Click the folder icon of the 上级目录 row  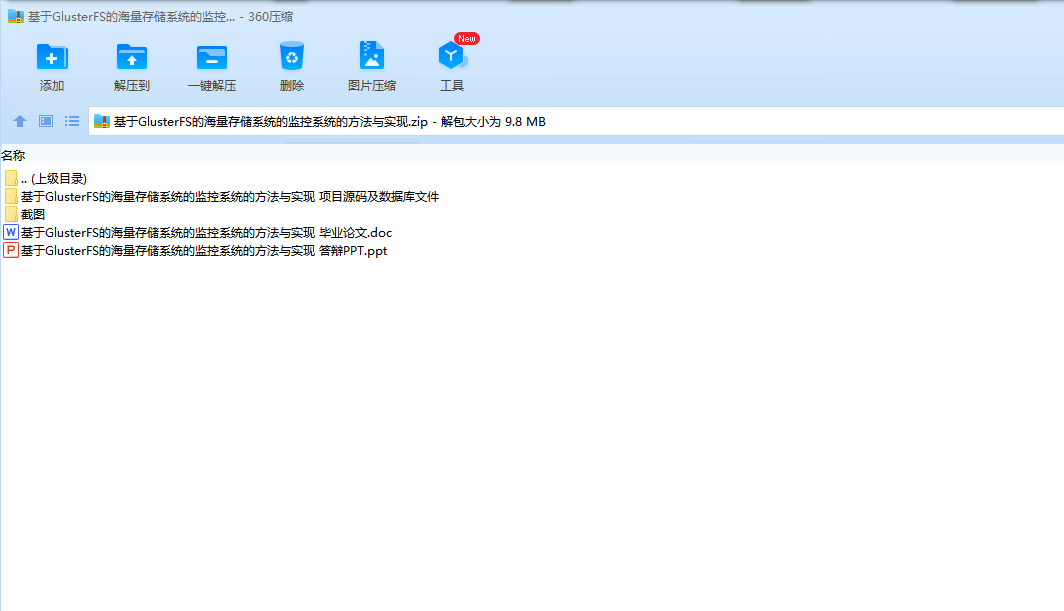click(11, 179)
